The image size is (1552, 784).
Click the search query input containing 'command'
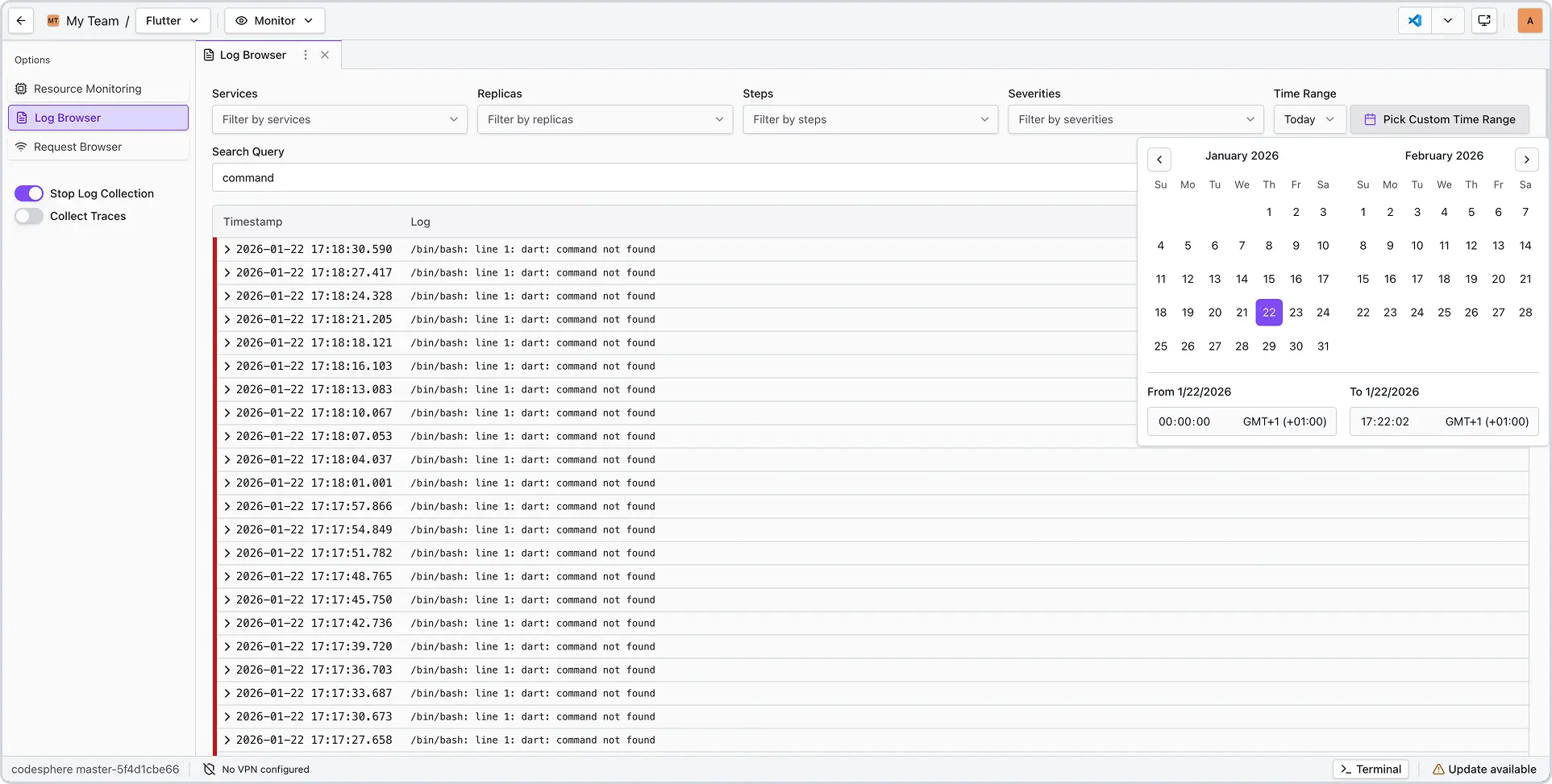point(564,177)
